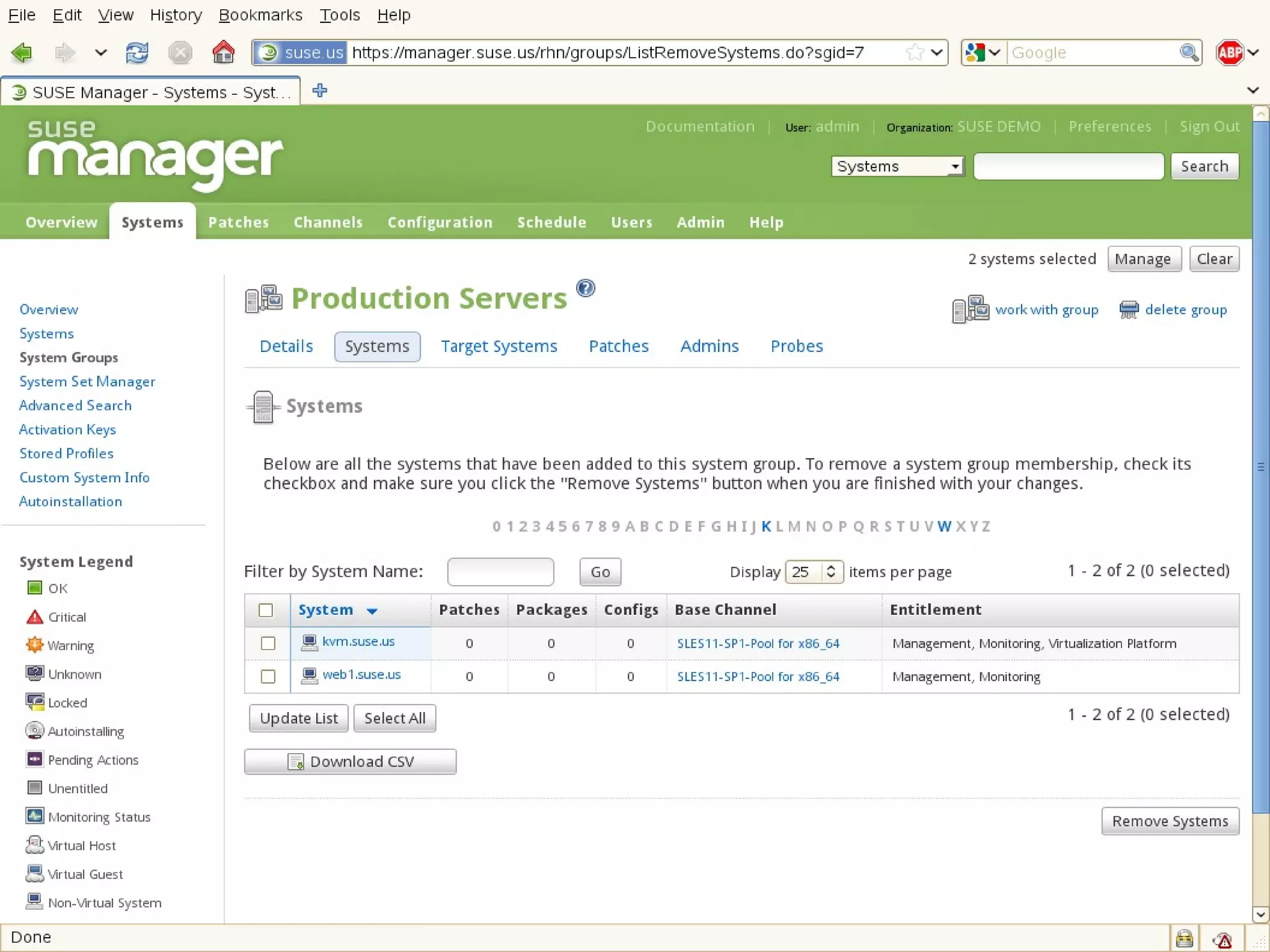Image resolution: width=1270 pixels, height=952 pixels.
Task: Open the items per page dropdown
Action: (814, 571)
